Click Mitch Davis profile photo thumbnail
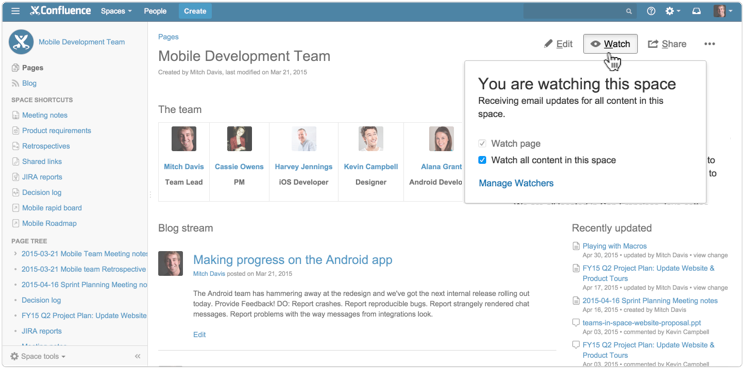The width and height of the screenshot is (746, 370). [x=184, y=138]
